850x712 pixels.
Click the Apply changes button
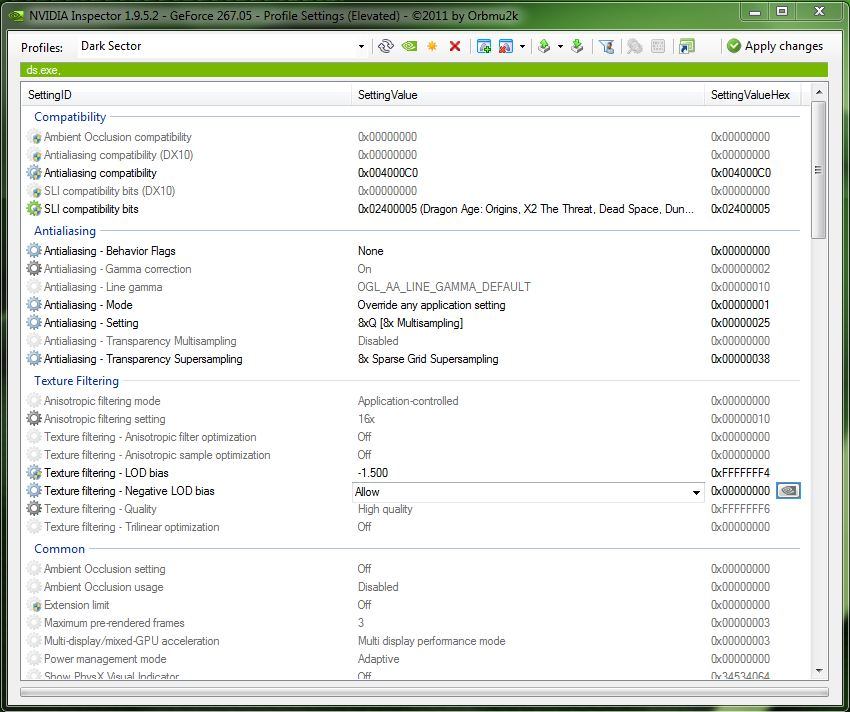(775, 46)
